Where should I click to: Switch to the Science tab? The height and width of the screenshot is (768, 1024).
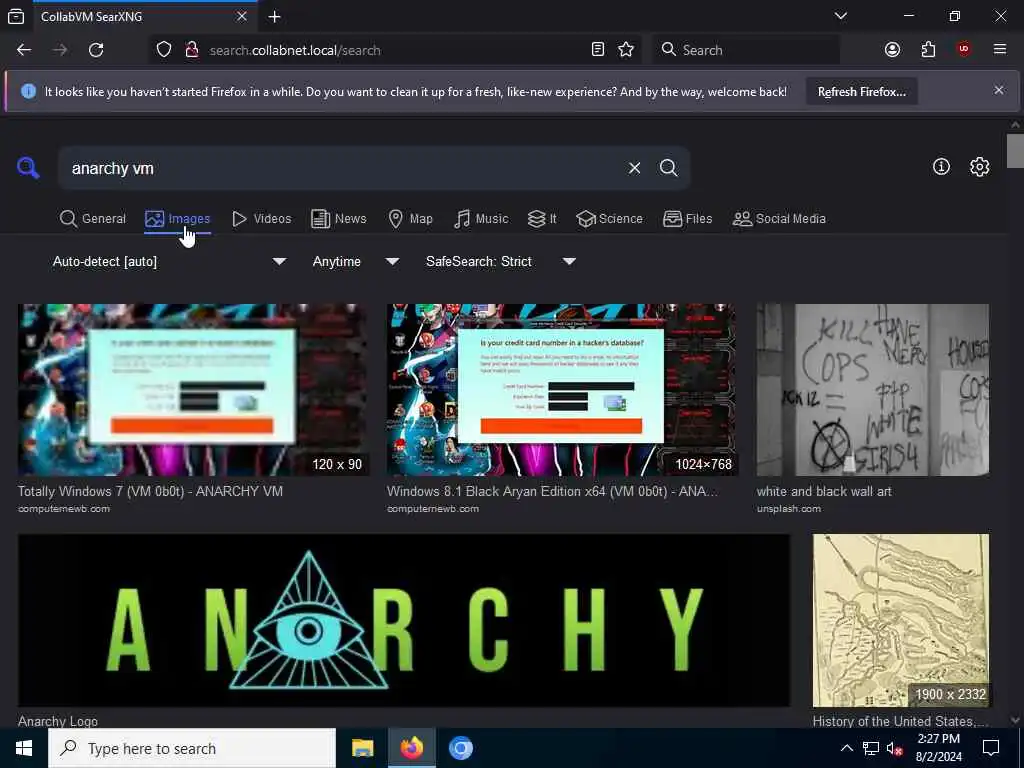[610, 219]
